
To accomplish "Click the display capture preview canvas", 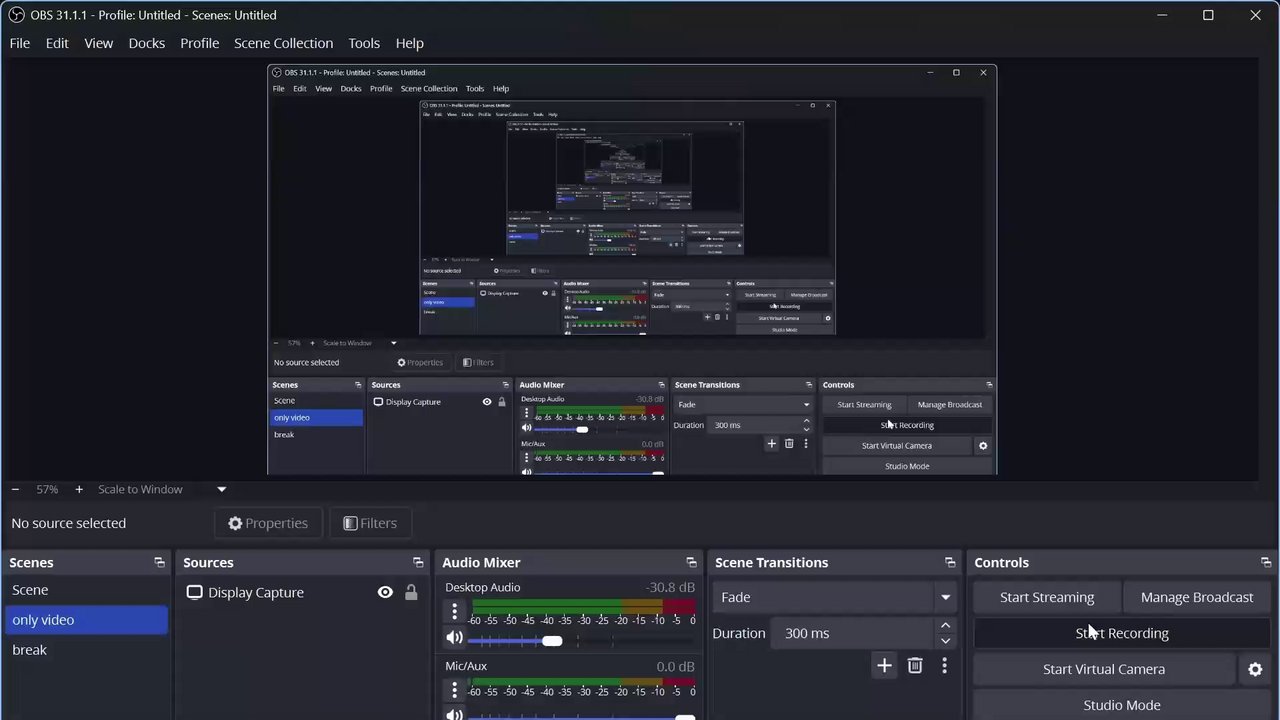I will click(632, 270).
